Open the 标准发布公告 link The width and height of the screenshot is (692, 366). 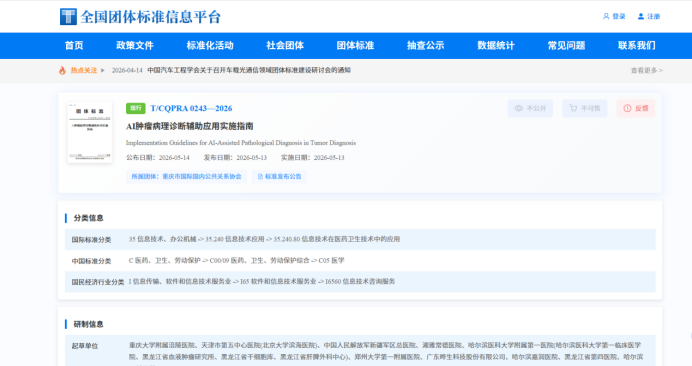coord(279,177)
